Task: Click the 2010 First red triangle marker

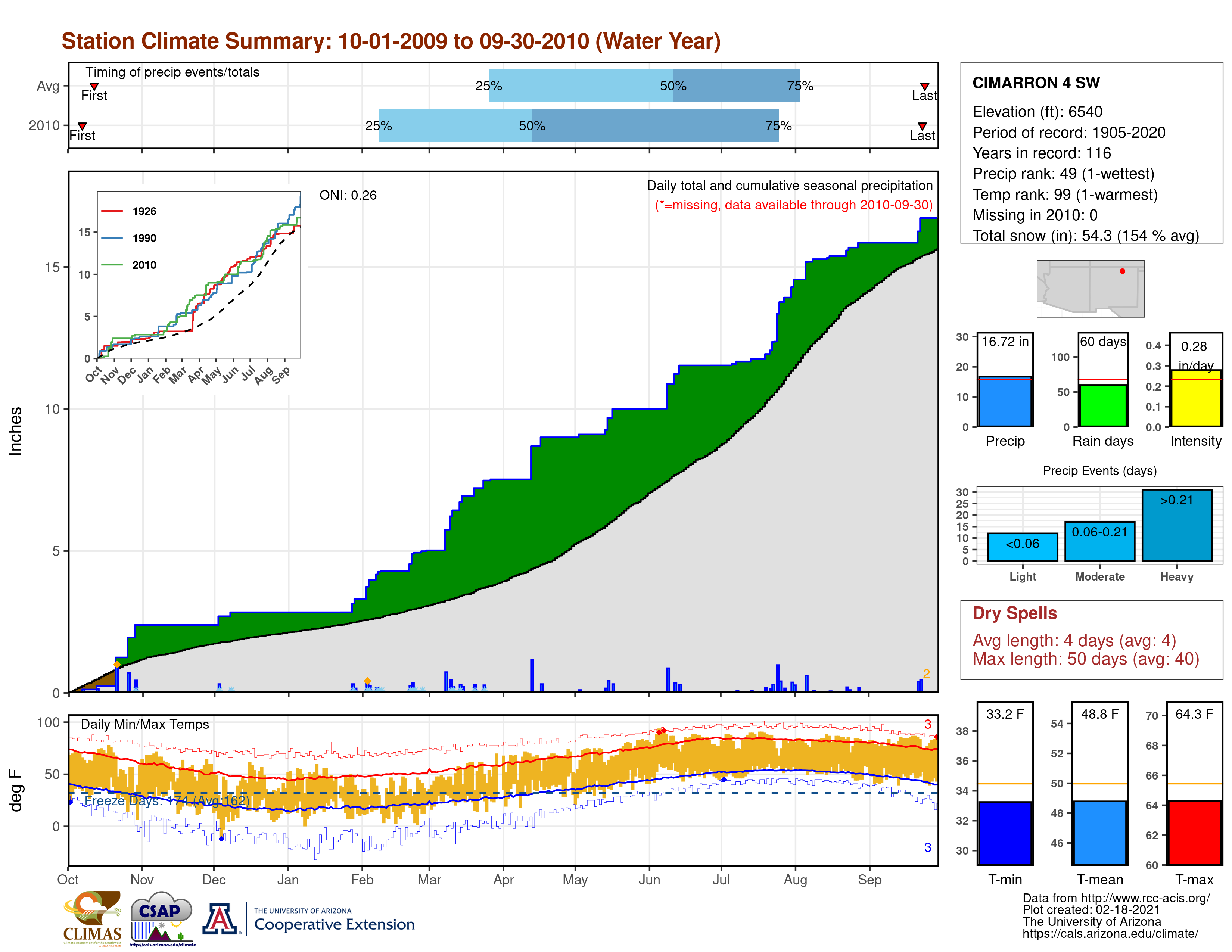Action: pyautogui.click(x=83, y=126)
